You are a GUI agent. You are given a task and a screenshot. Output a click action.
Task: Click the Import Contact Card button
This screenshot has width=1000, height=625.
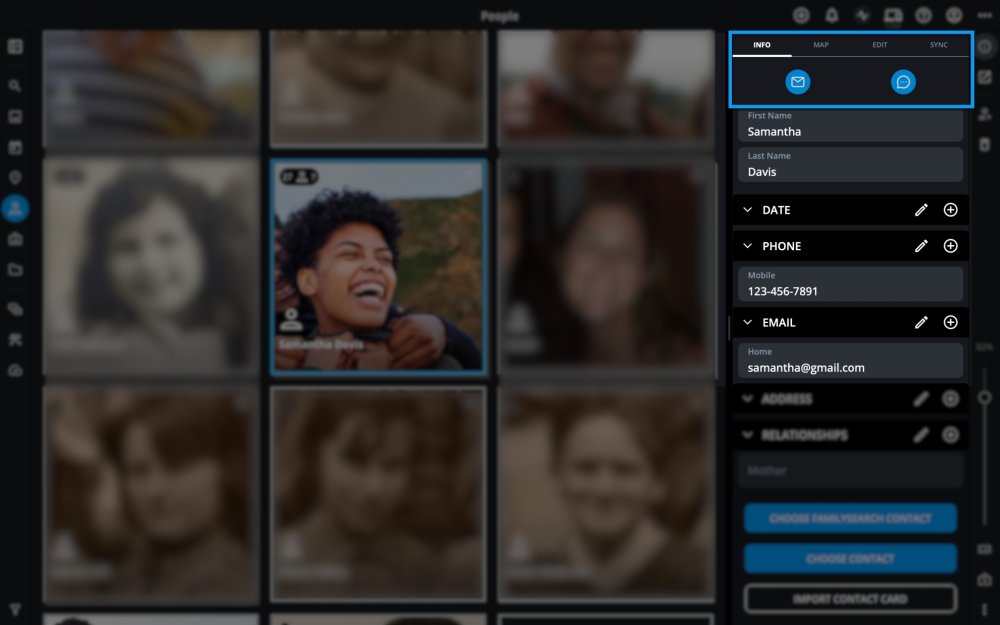[850, 599]
